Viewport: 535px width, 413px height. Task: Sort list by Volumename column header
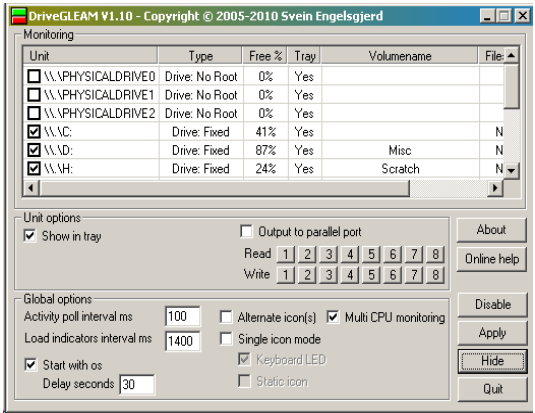[x=400, y=56]
